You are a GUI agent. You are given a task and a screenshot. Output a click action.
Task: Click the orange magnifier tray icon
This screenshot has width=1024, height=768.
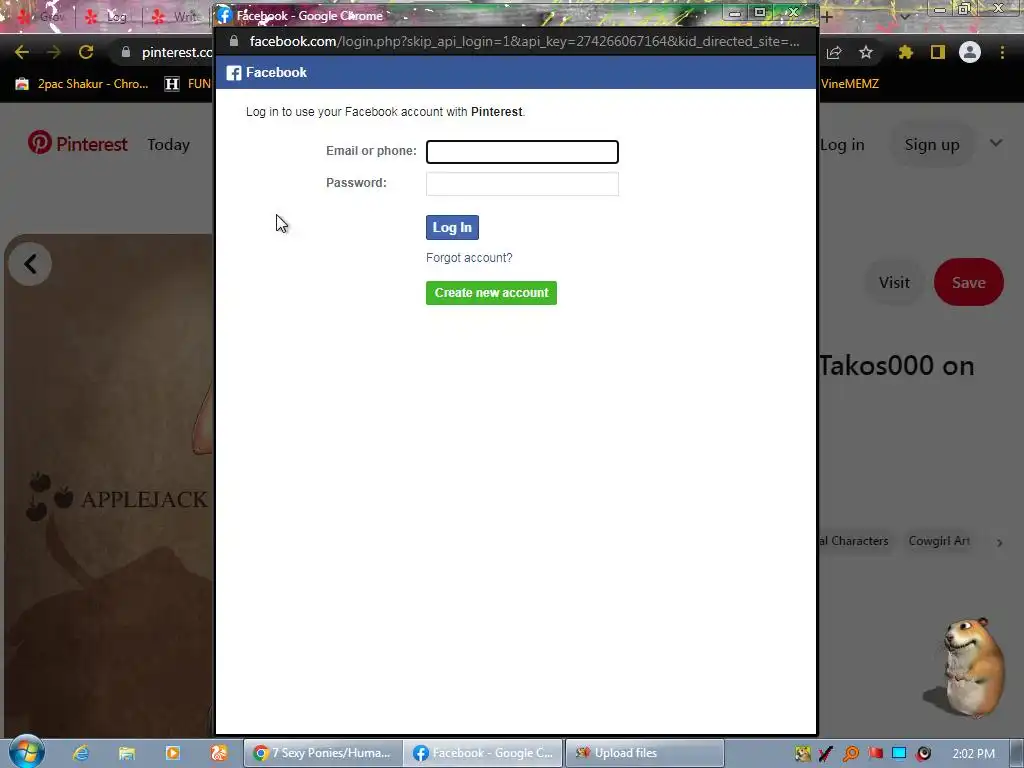(x=850, y=754)
